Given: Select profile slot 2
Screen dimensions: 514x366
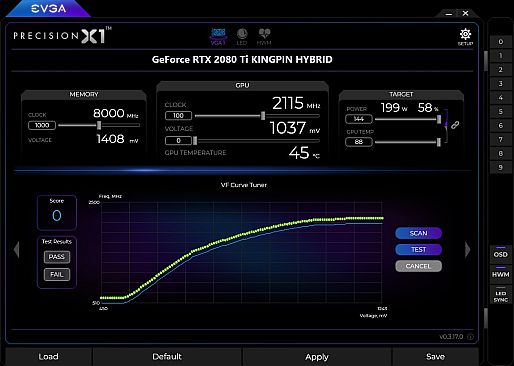Looking at the screenshot, I should [501, 70].
